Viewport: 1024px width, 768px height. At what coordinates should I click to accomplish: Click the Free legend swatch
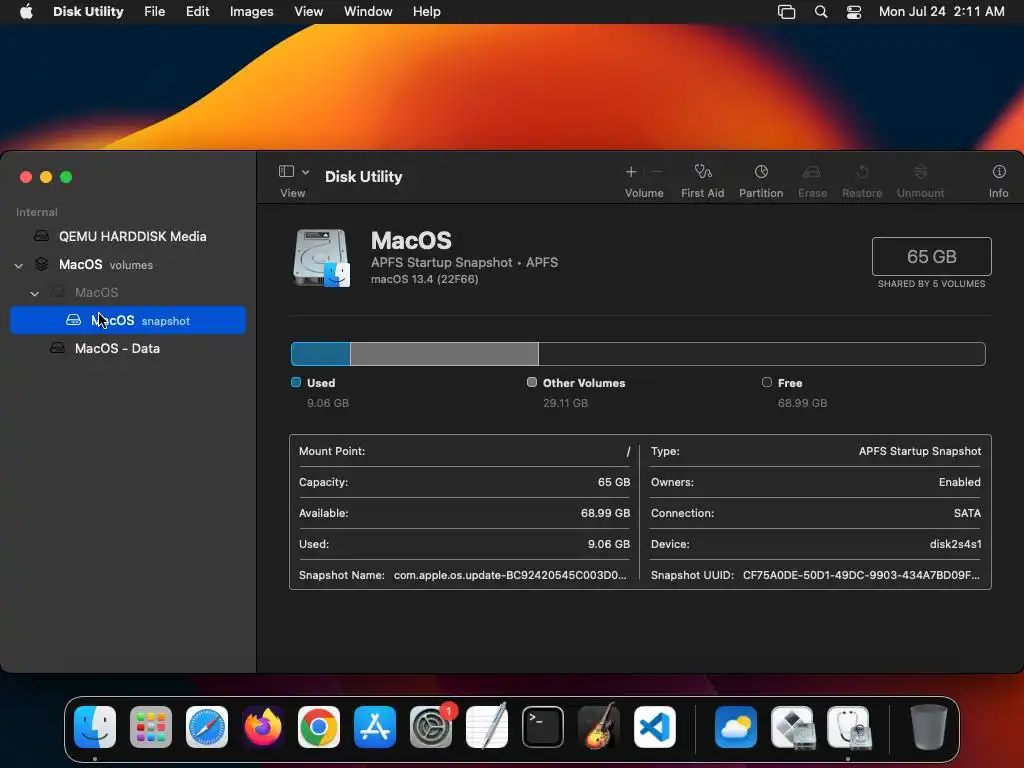point(767,382)
